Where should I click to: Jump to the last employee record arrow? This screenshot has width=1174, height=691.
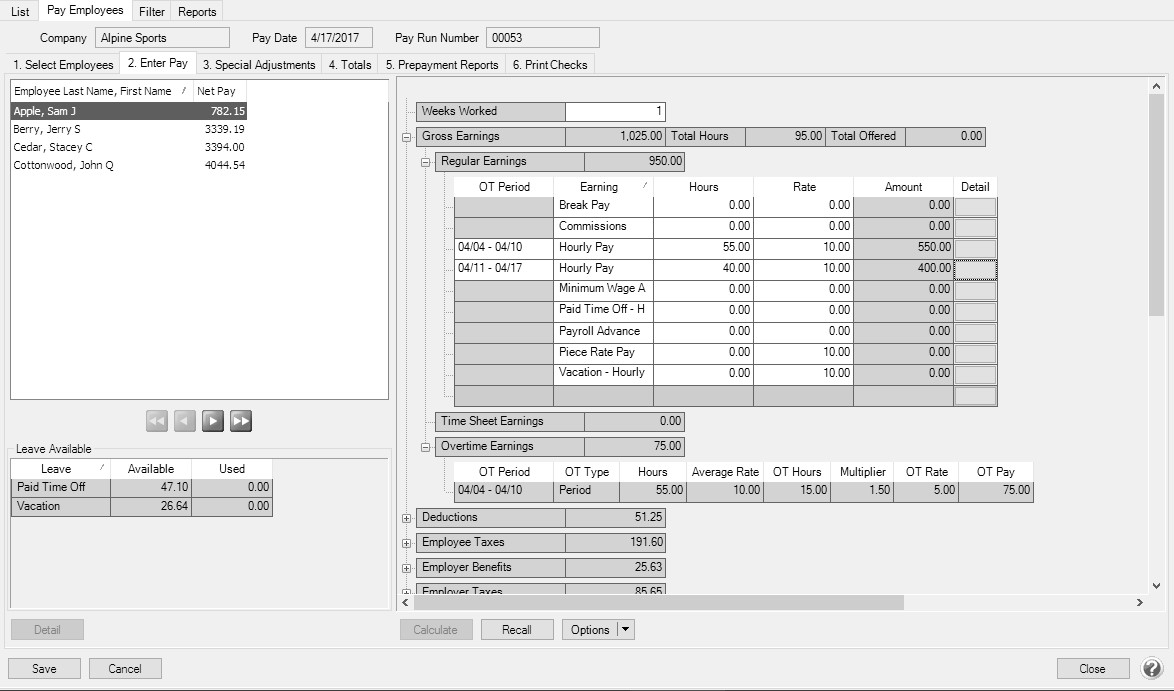pyautogui.click(x=240, y=421)
